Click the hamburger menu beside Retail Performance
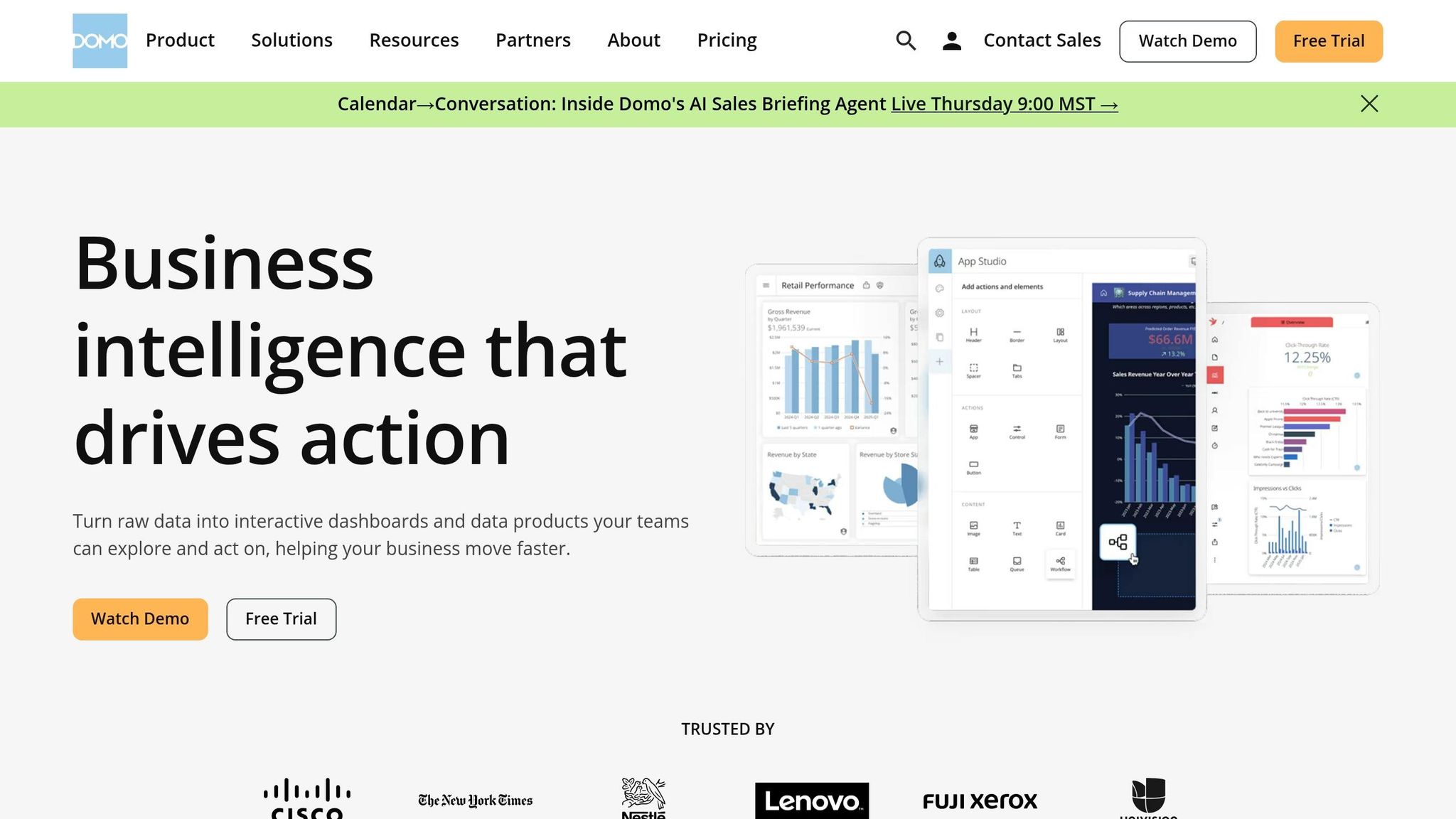1456x819 pixels. 766,285
